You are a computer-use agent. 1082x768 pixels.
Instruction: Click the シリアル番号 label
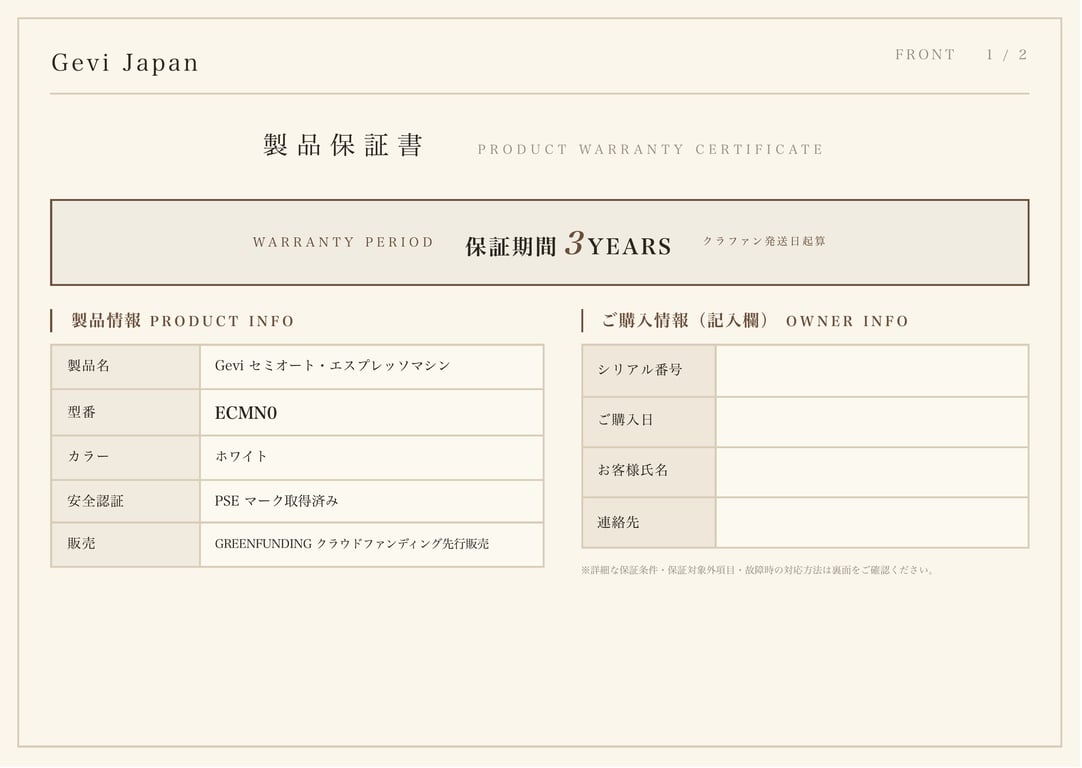(640, 370)
